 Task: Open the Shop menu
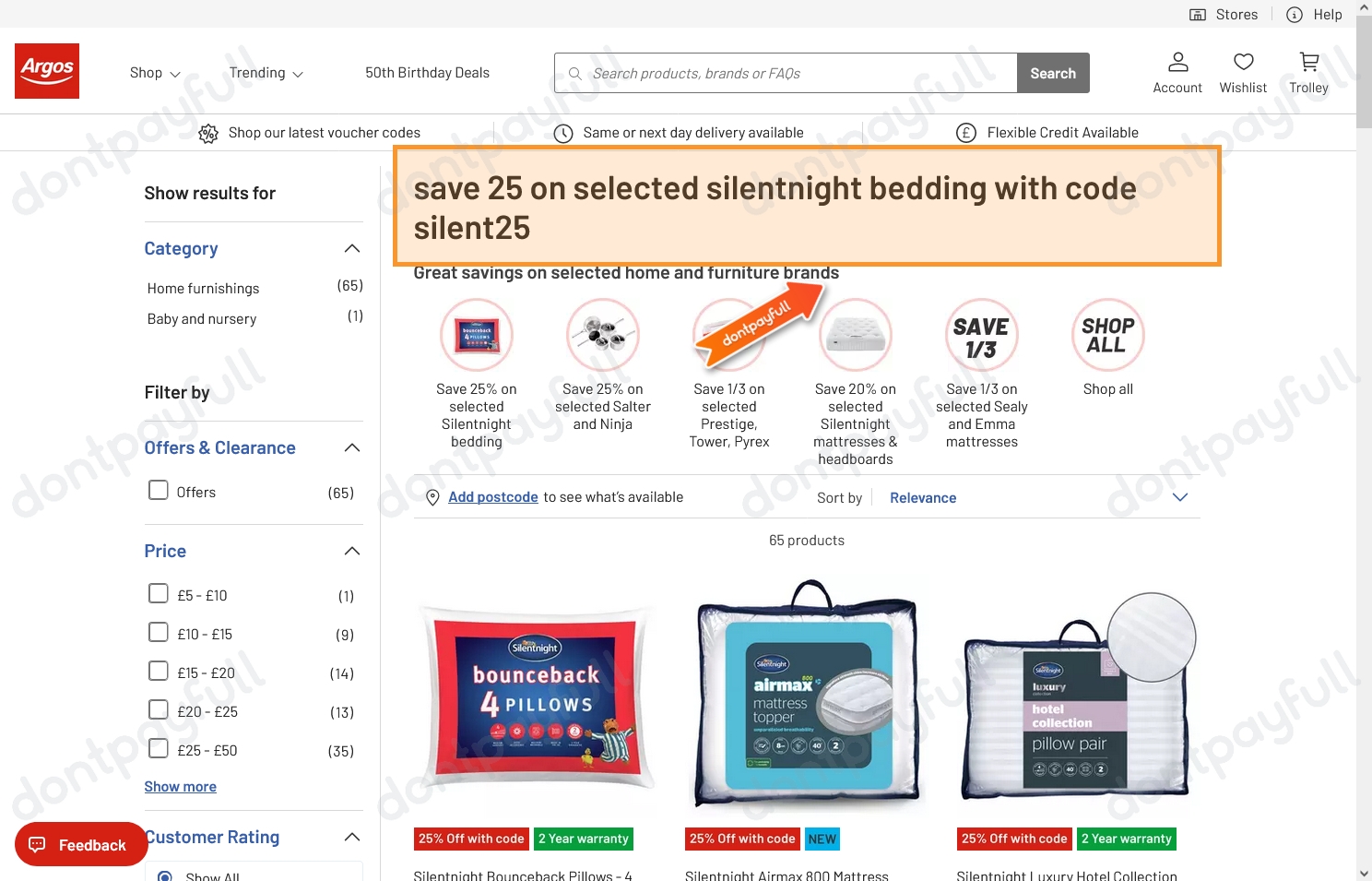click(x=155, y=73)
